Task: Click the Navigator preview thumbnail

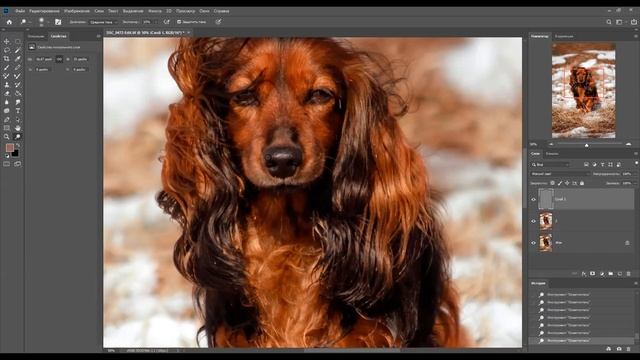Action: tap(584, 90)
